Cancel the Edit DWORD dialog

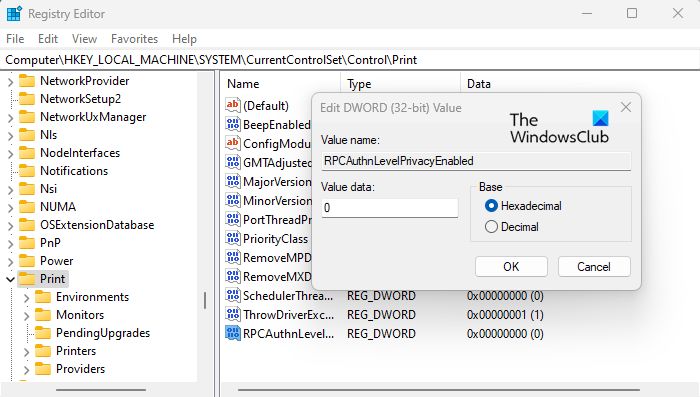point(594,267)
